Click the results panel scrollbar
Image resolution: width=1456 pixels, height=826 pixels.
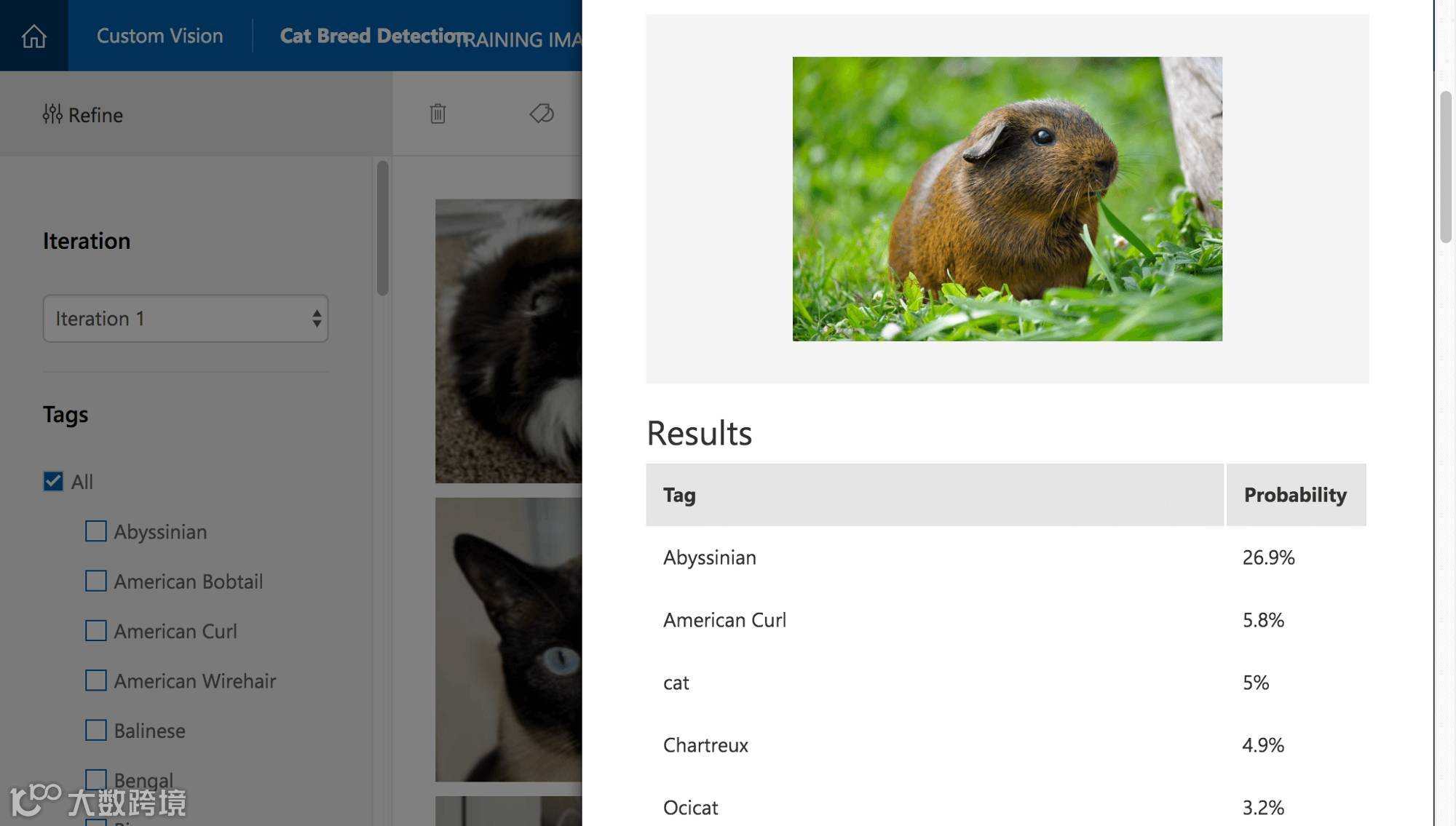point(1446,167)
